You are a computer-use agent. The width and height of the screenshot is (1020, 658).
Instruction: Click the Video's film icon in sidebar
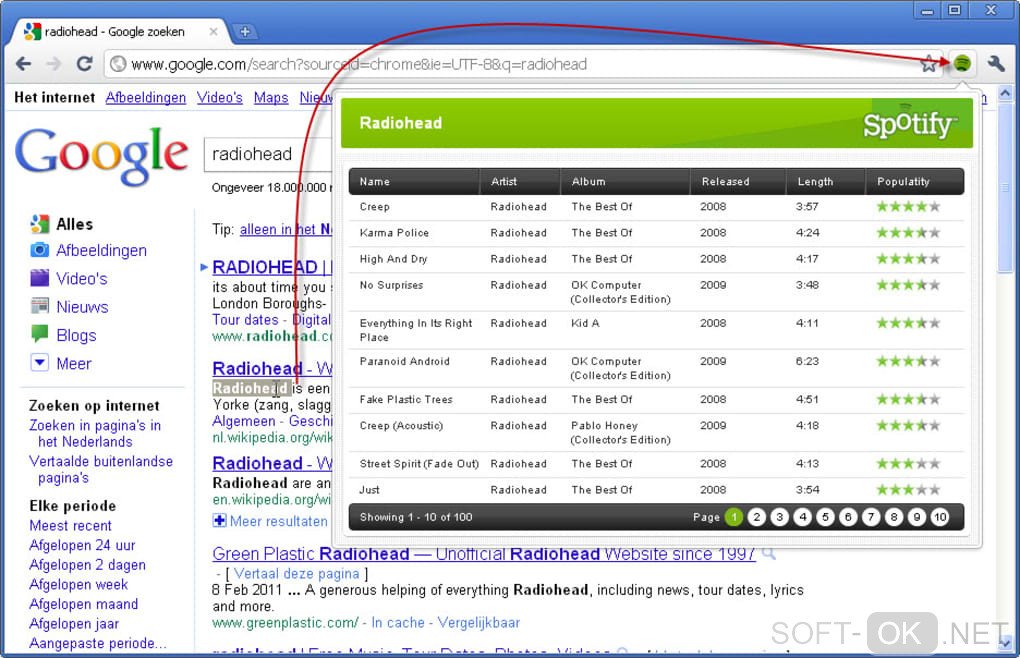[40, 278]
